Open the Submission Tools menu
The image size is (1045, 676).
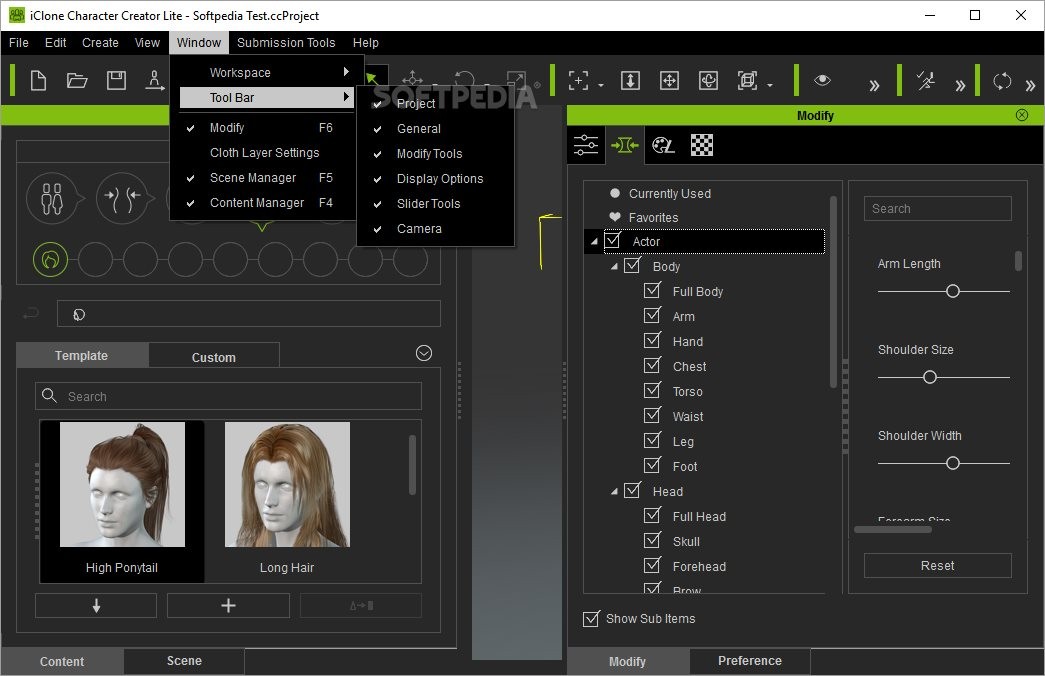click(x=286, y=43)
